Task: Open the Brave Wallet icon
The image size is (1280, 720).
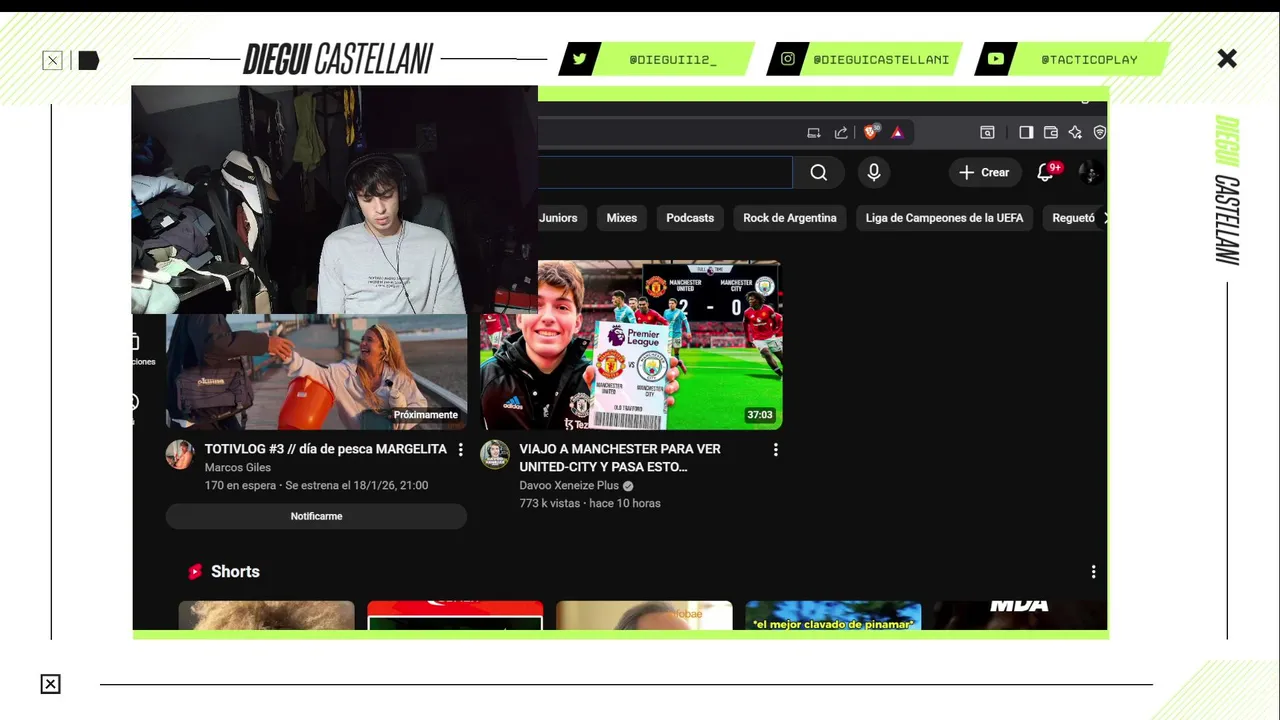Action: coord(1051,132)
